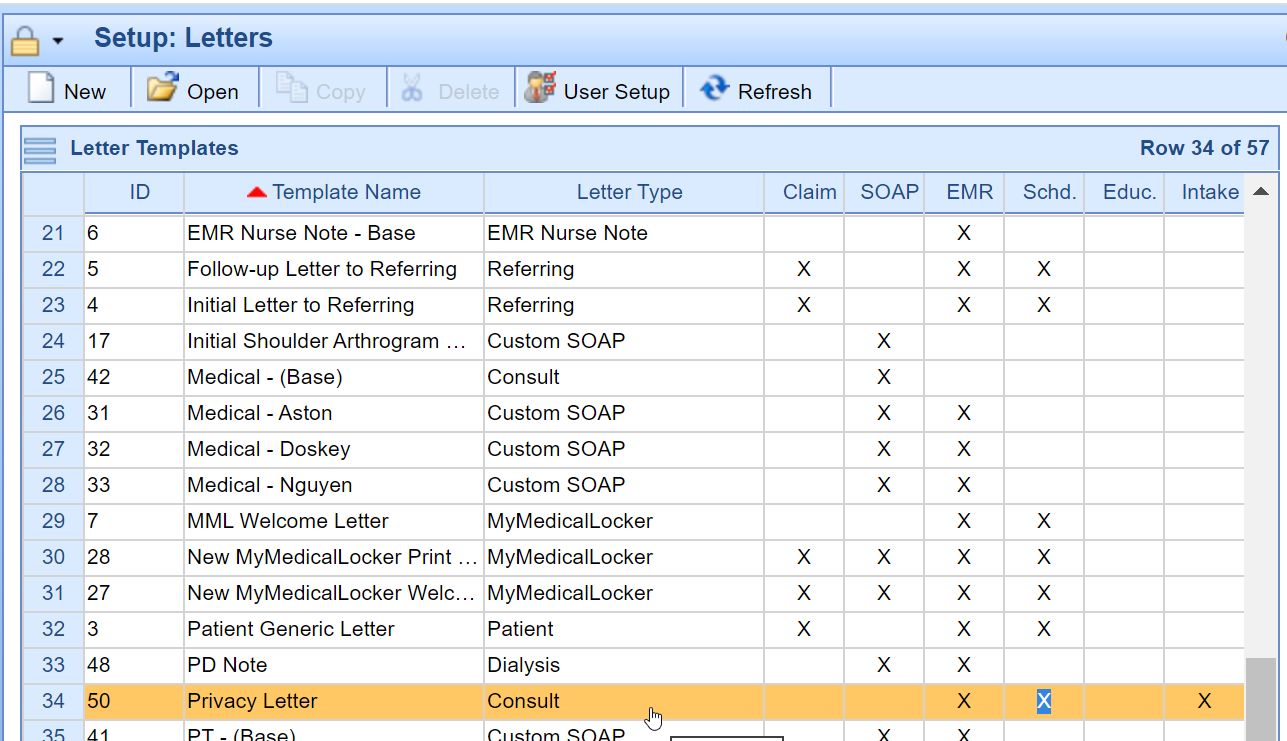Refresh the letter templates list
Viewport: 1287px width, 741px height.
[x=756, y=90]
